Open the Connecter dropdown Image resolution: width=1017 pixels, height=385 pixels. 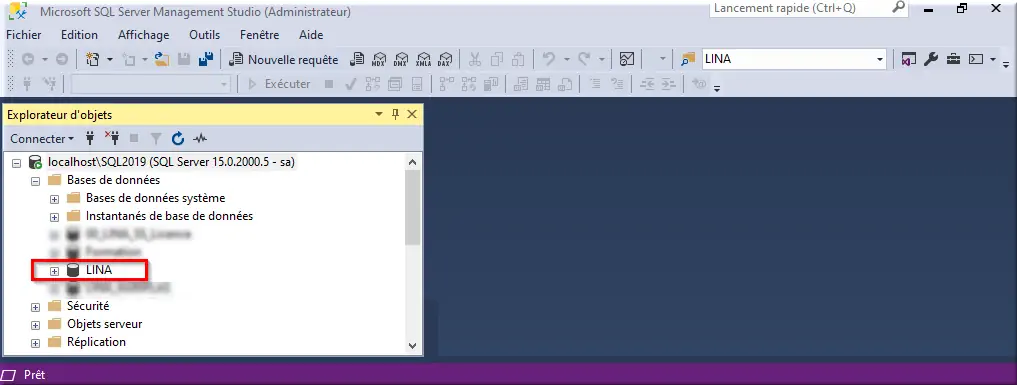[42, 139]
